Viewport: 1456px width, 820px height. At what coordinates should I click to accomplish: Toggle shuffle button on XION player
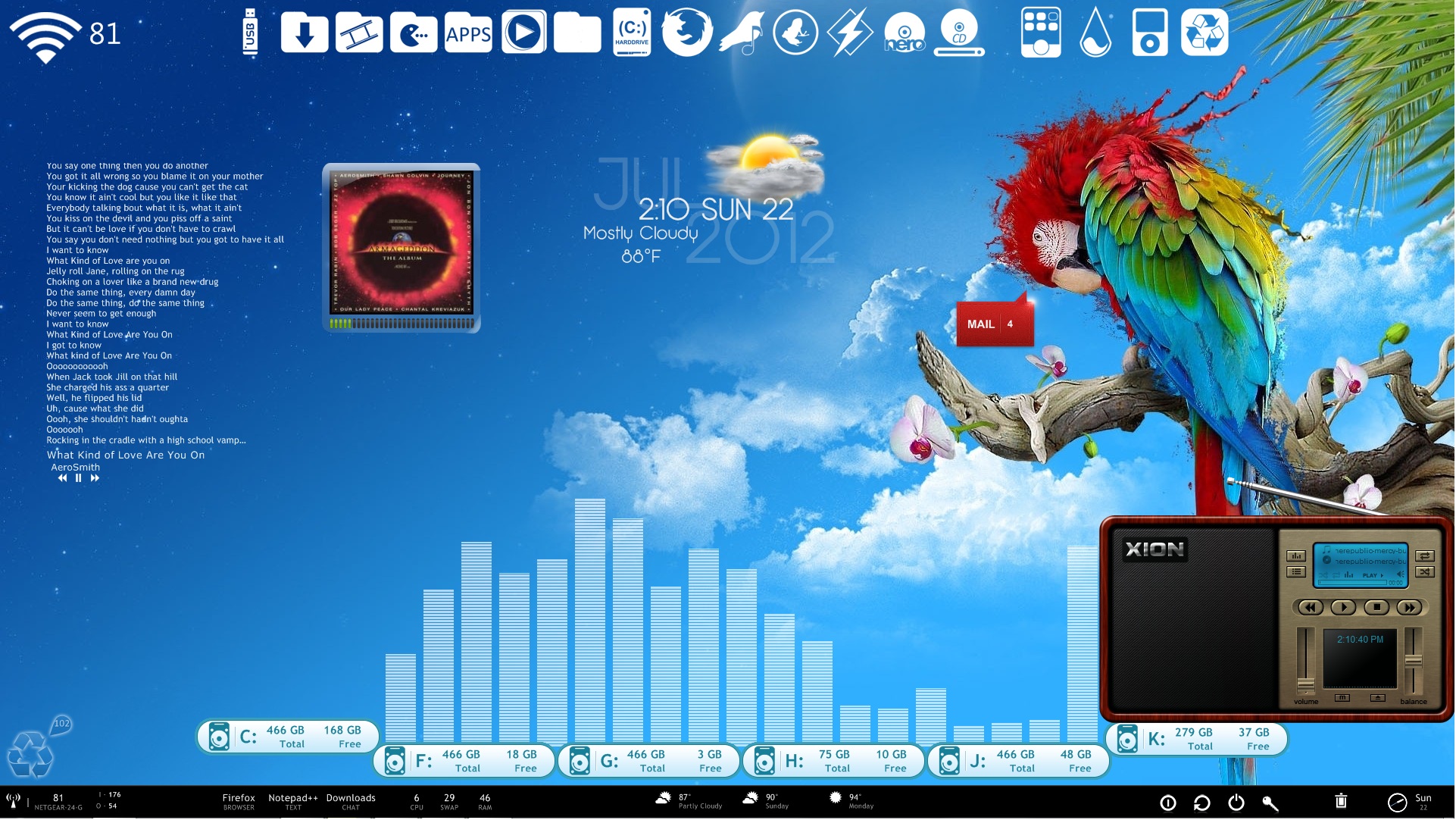coord(1425,572)
